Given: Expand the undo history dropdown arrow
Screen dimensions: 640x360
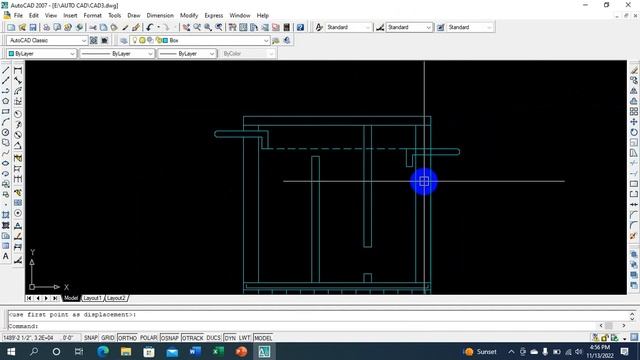Looking at the screenshot, I should pyautogui.click(x=158, y=27).
